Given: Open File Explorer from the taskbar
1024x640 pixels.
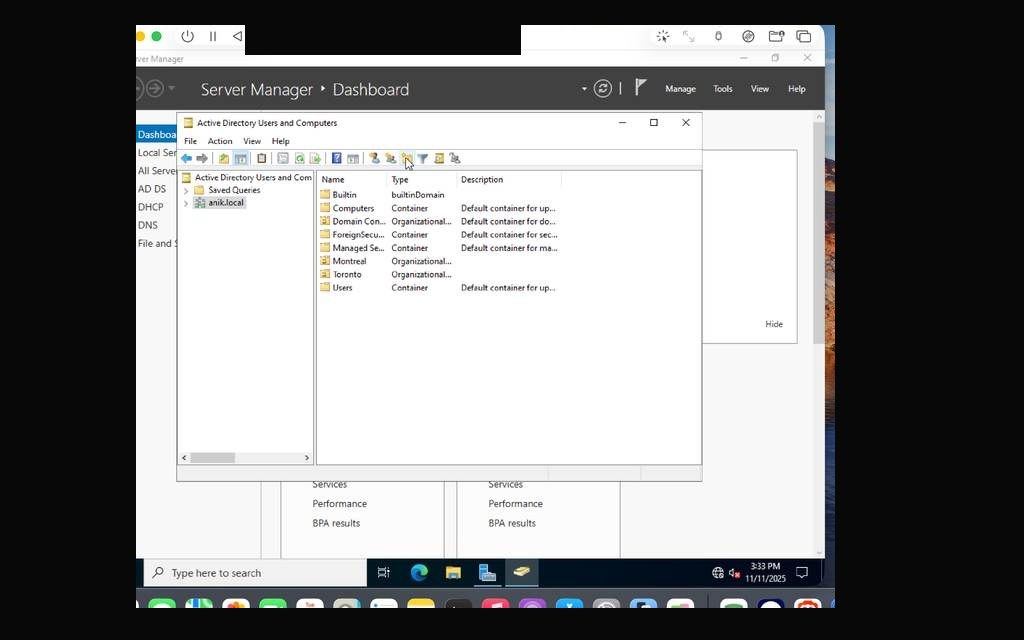Looking at the screenshot, I should click(x=453, y=573).
